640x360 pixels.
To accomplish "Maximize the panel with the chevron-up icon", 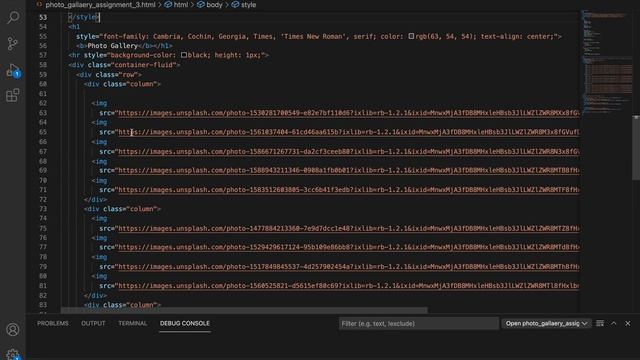I will tap(613, 323).
